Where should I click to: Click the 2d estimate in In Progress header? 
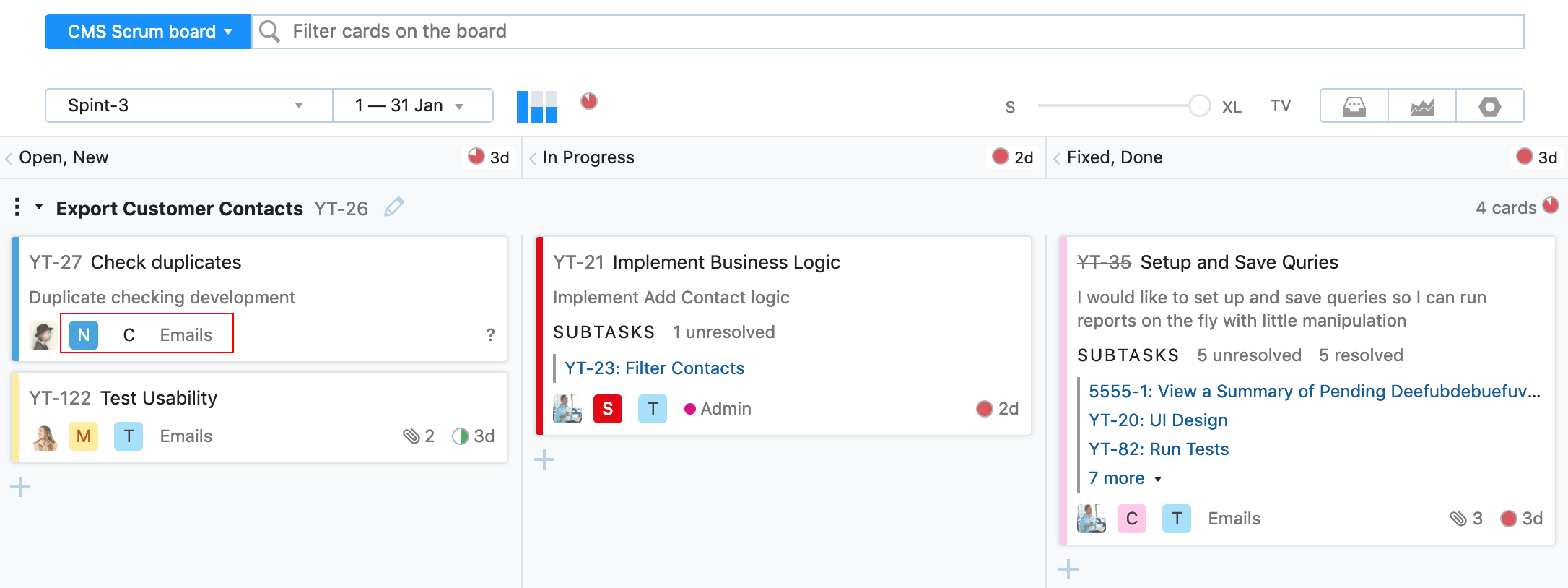(1013, 157)
